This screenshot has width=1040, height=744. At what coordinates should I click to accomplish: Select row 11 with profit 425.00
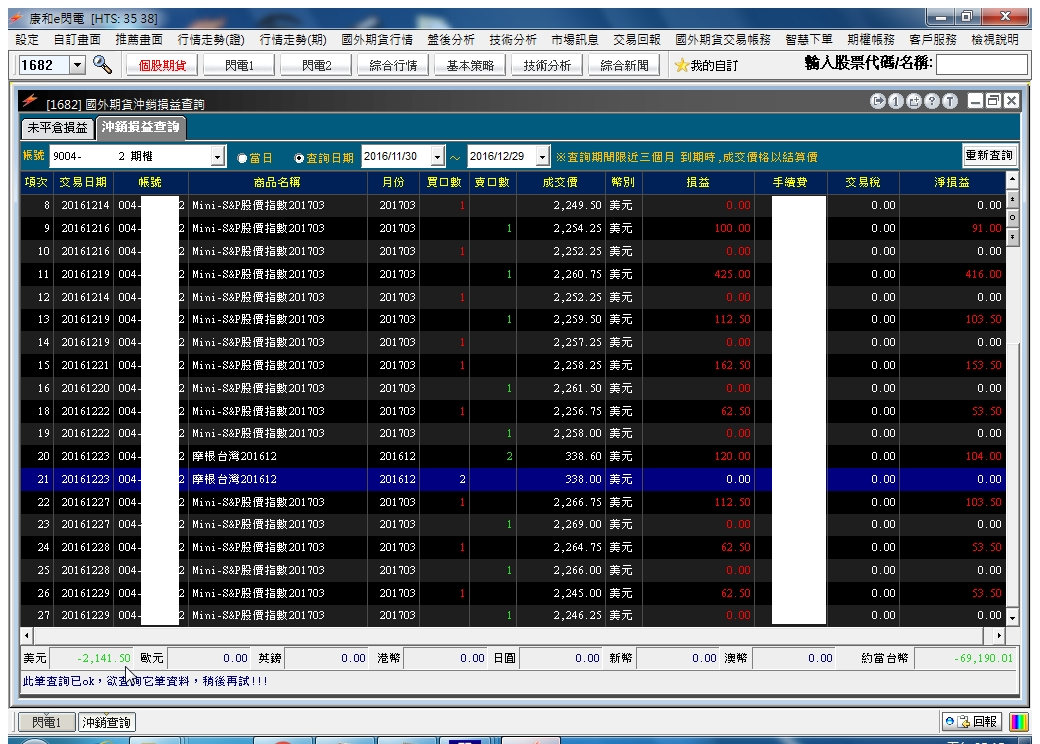click(x=513, y=274)
